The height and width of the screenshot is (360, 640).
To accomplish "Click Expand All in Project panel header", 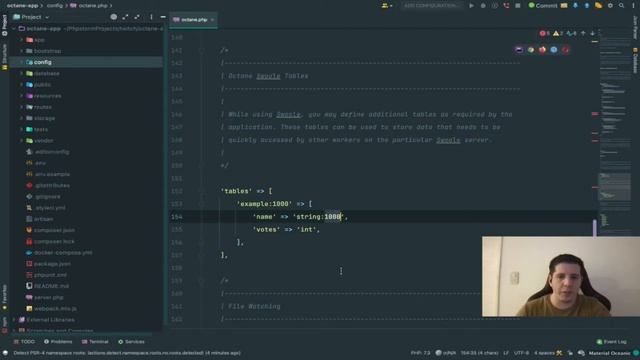I will coord(125,17).
